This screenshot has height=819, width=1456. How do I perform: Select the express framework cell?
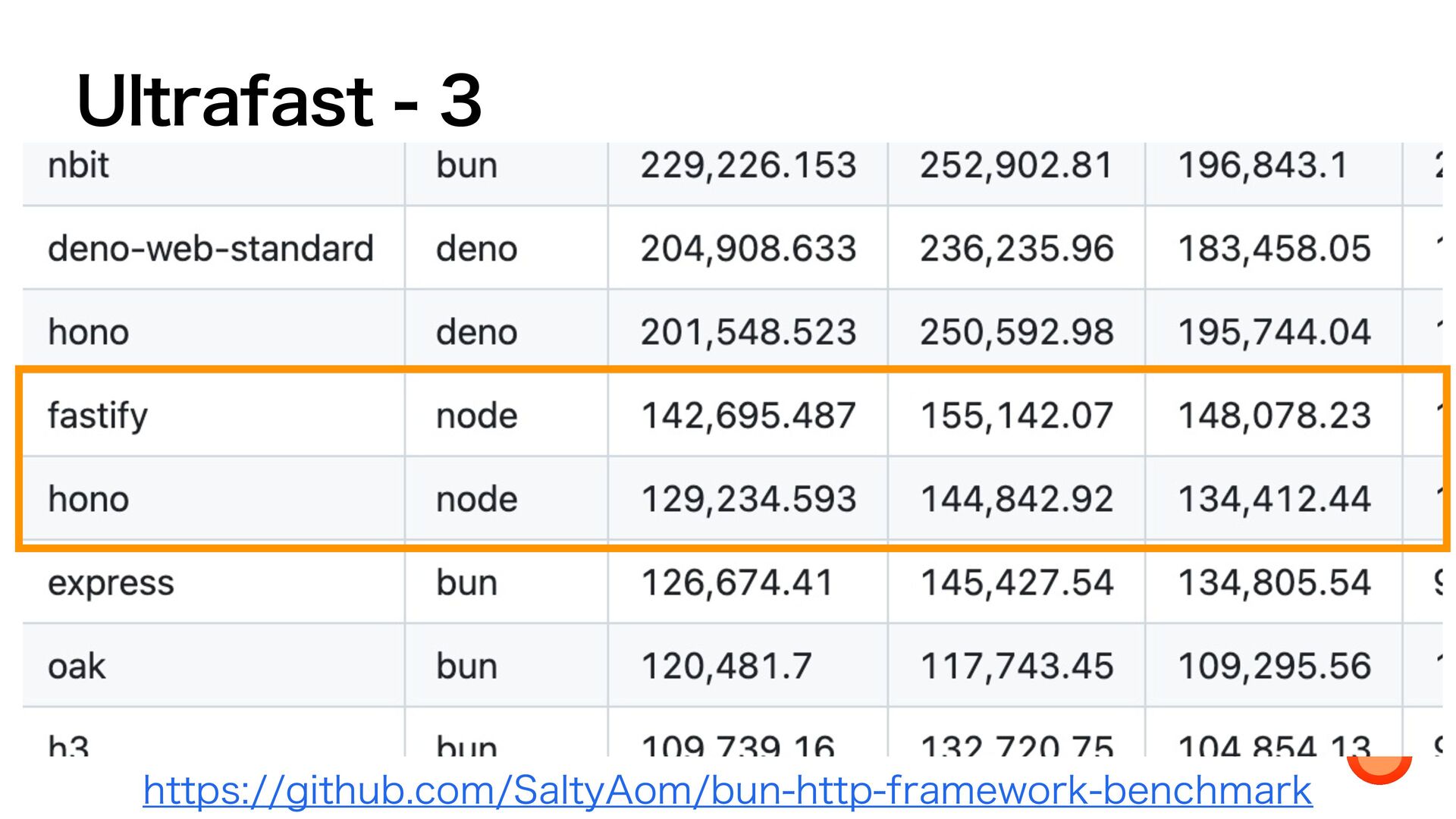point(111,582)
